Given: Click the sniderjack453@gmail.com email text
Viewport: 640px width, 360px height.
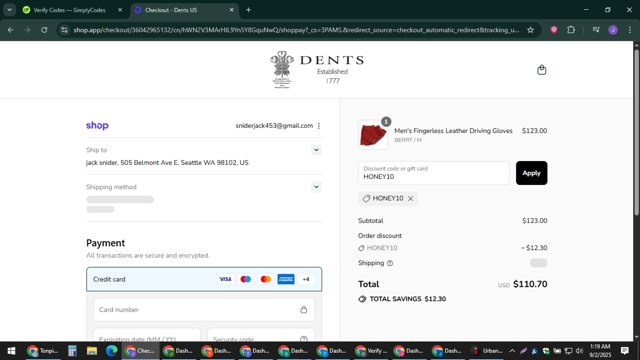Looking at the screenshot, I should click(274, 126).
